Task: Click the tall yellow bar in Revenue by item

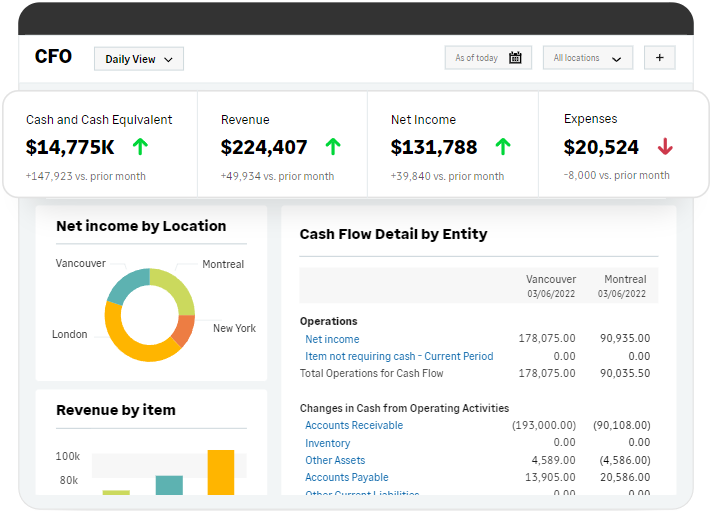Action: pyautogui.click(x=221, y=472)
